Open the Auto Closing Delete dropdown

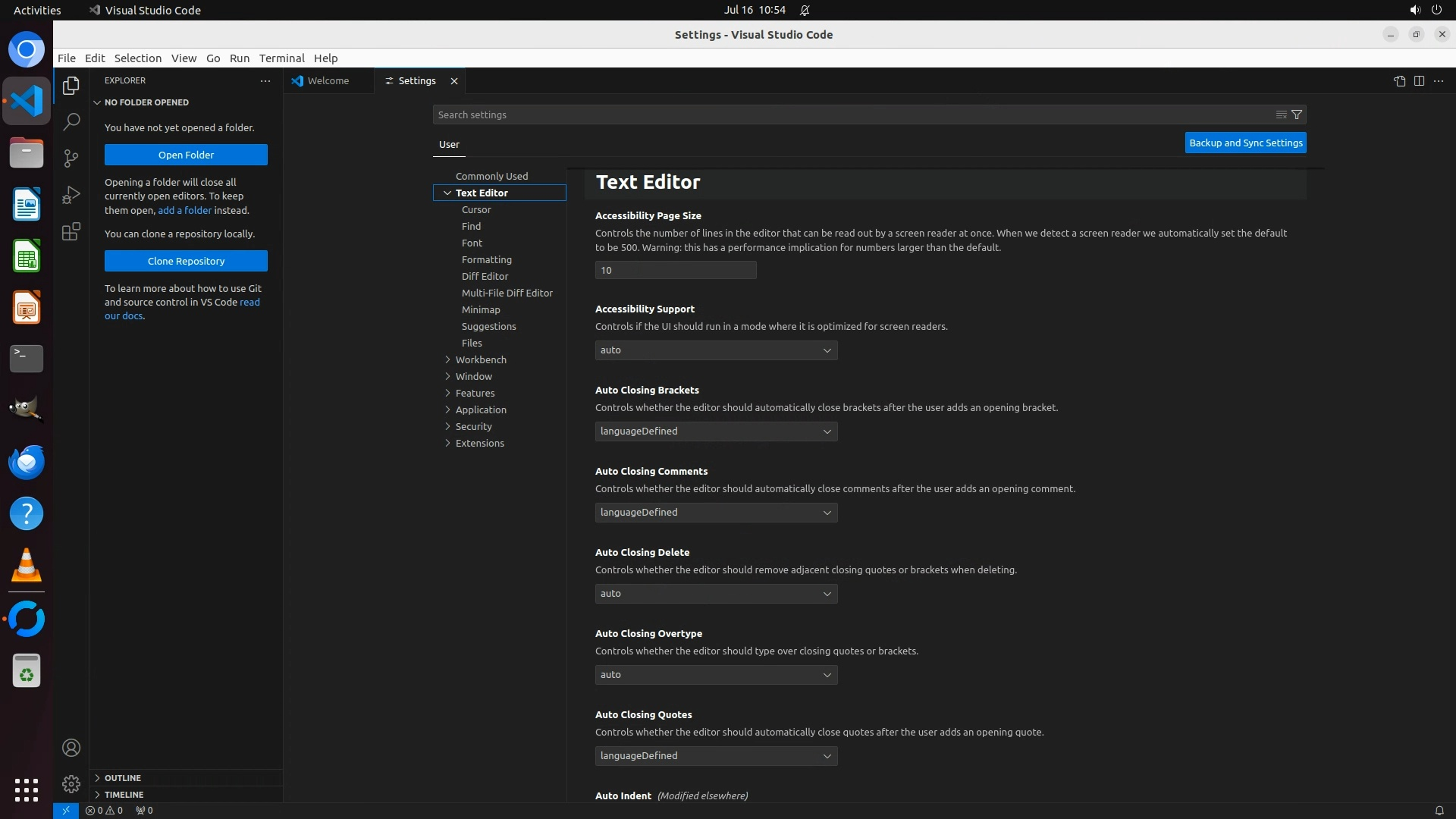tap(716, 594)
